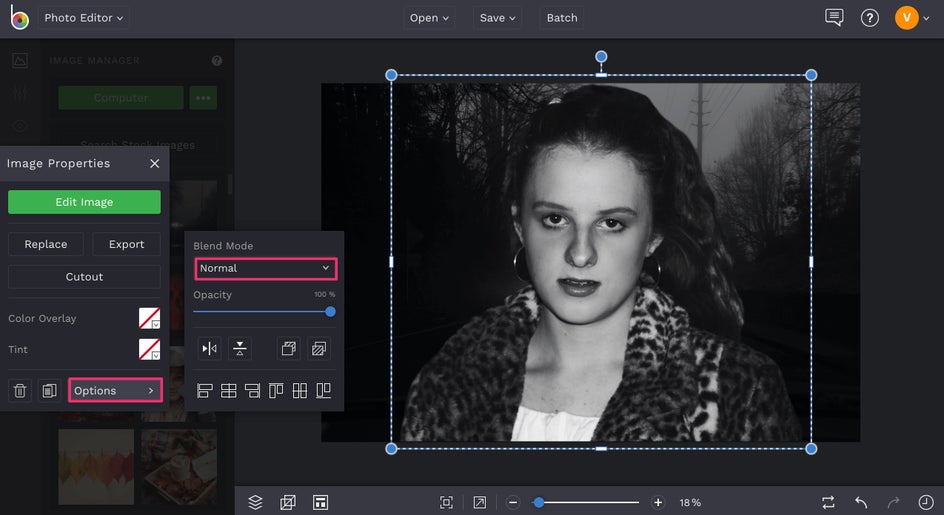Click the Open menu
This screenshot has height=515, width=944.
(x=430, y=18)
